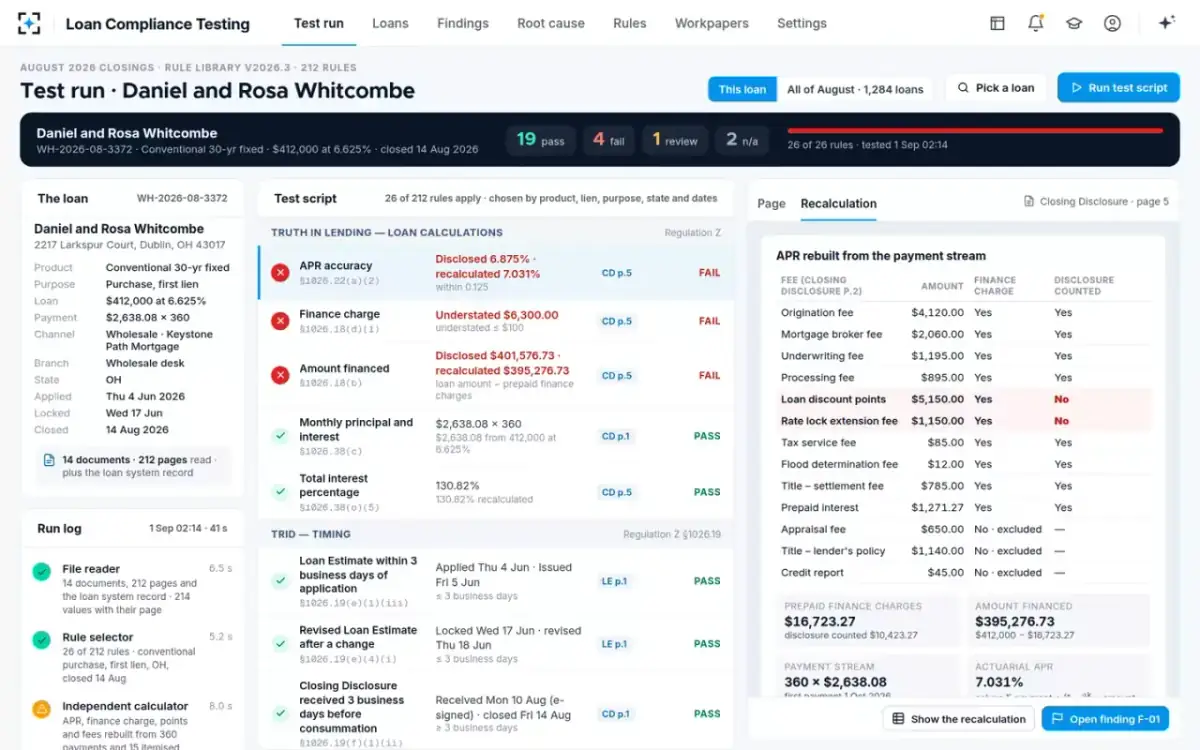Click Run test script button
Screen dimensions: 1200x750
point(1118,88)
